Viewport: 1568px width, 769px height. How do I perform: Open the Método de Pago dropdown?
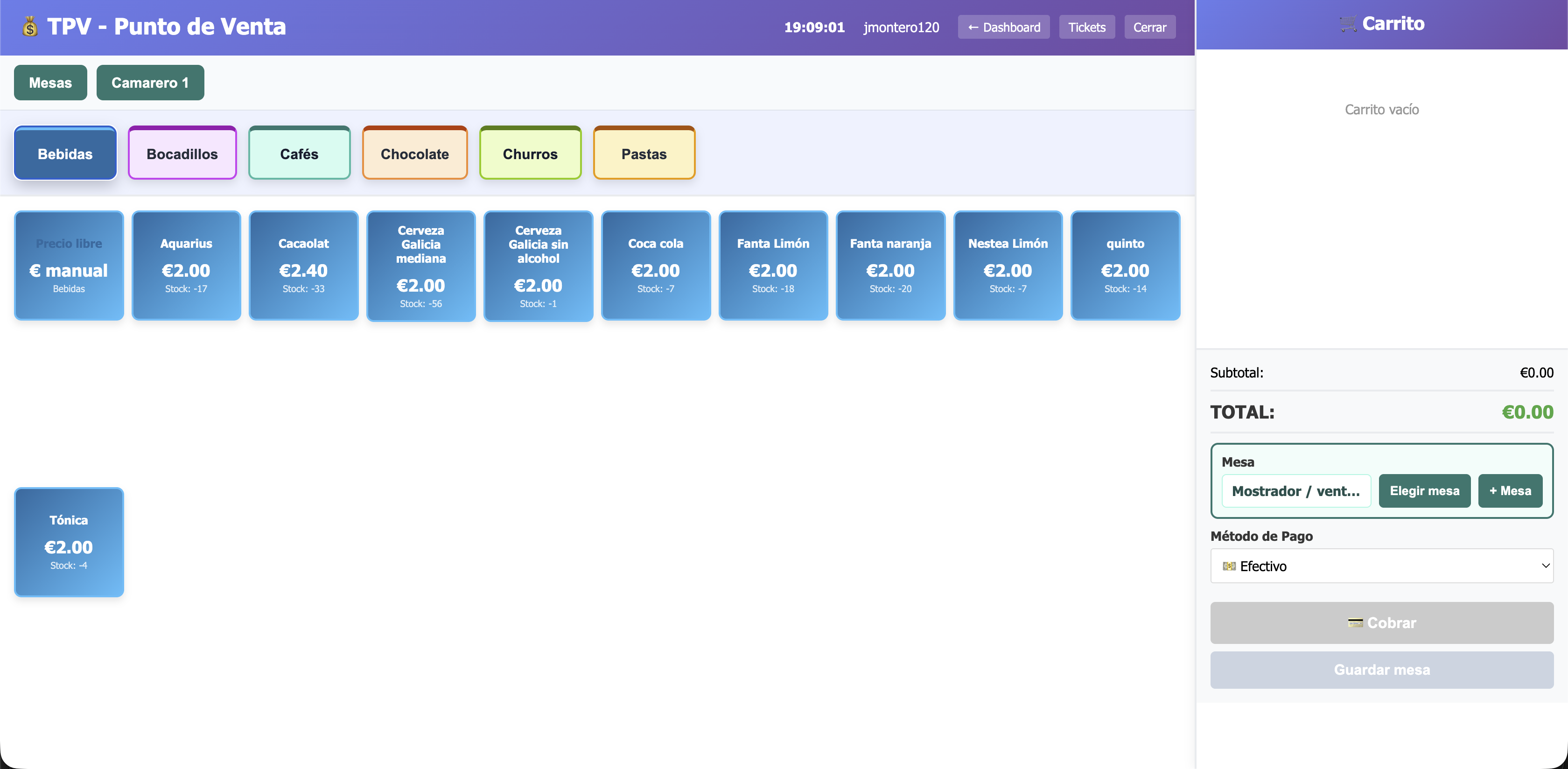coord(1381,566)
